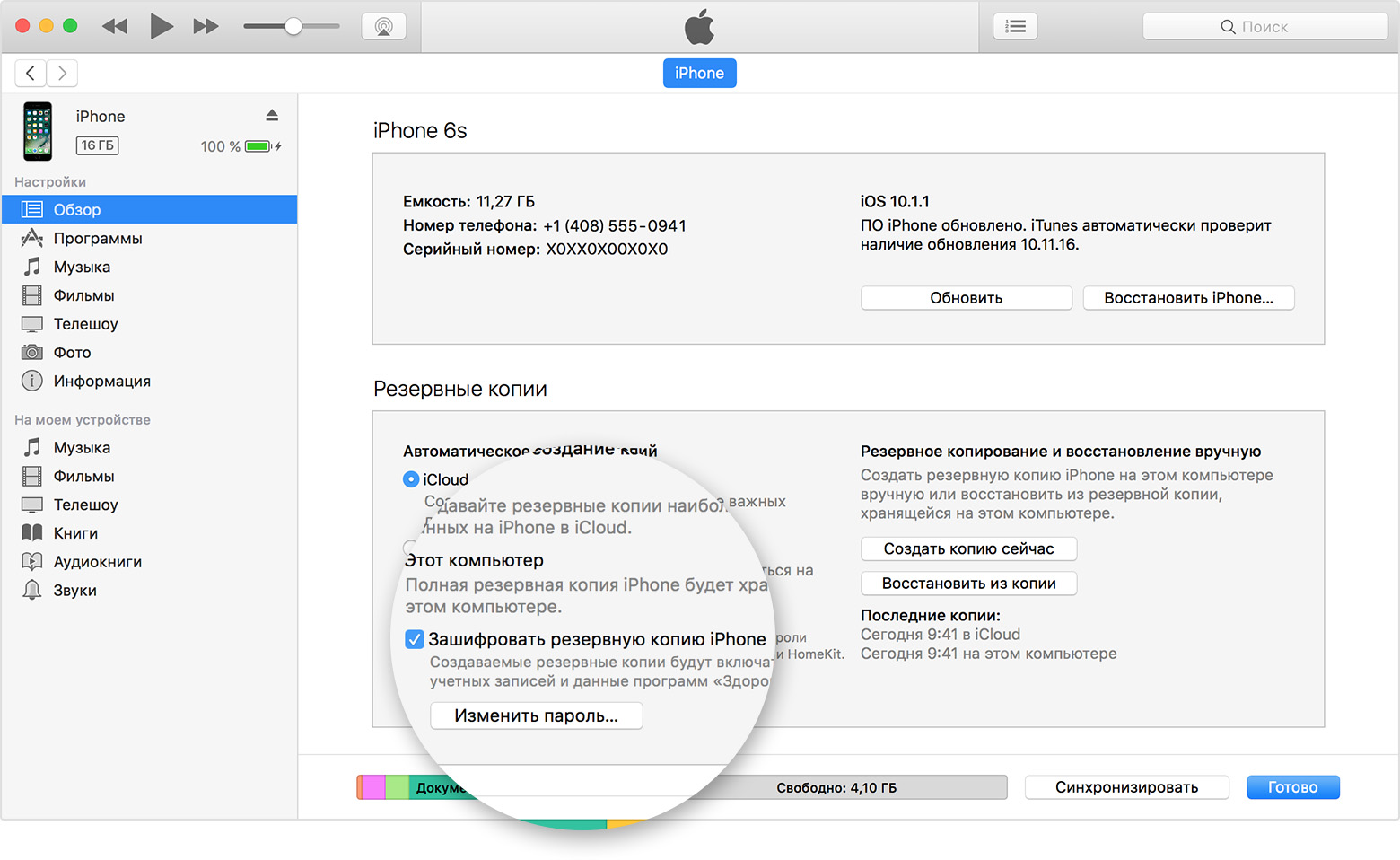Select the iPhone device tab
The width and height of the screenshot is (1400, 860).
[699, 73]
